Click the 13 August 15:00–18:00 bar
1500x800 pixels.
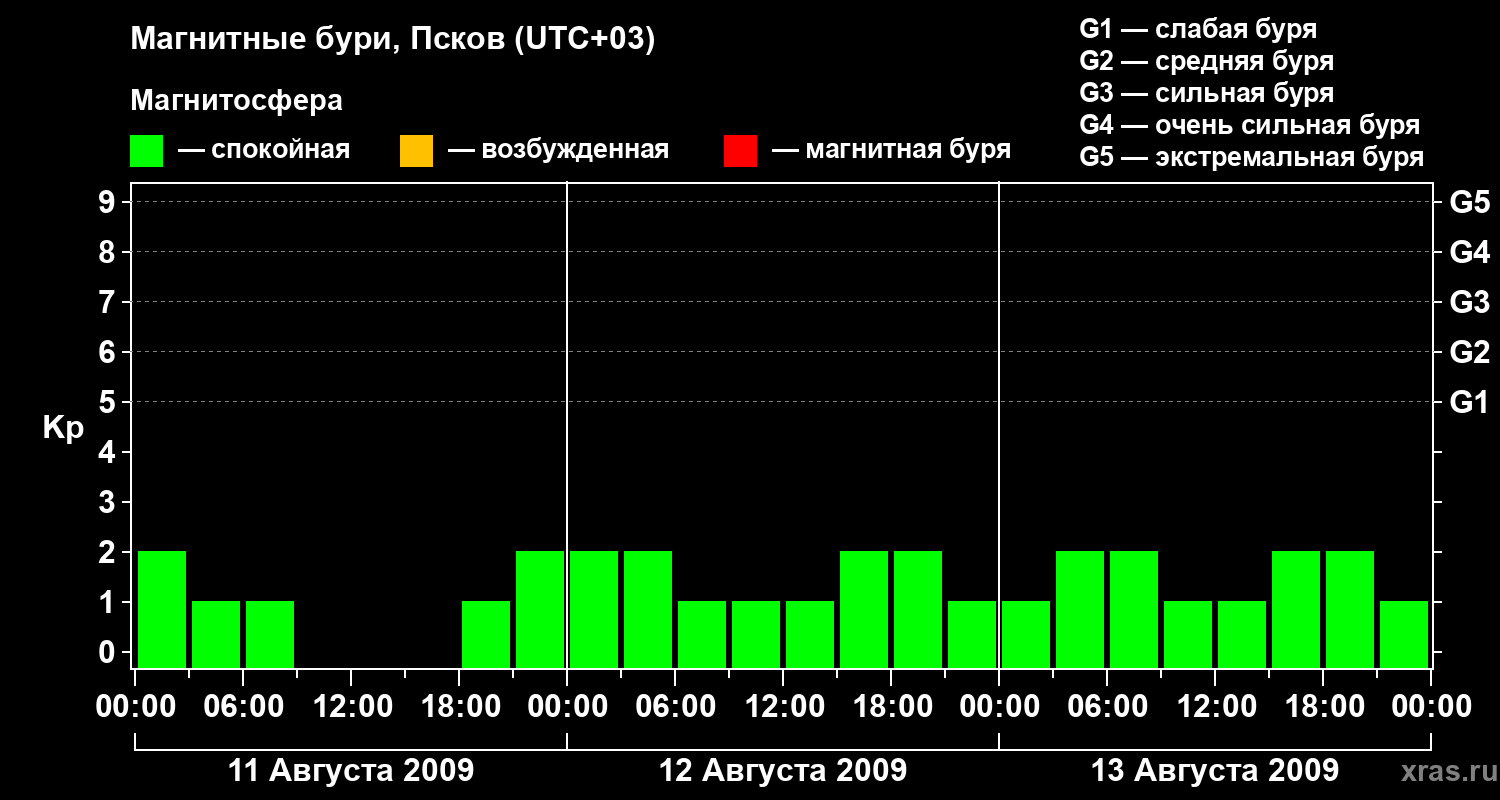click(x=1296, y=609)
